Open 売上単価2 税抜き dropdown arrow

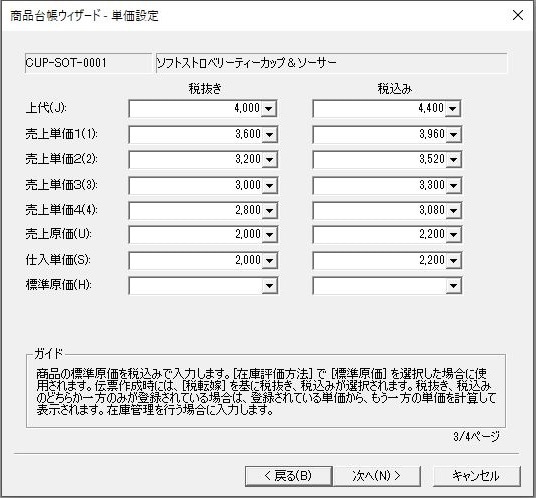pyautogui.click(x=269, y=160)
